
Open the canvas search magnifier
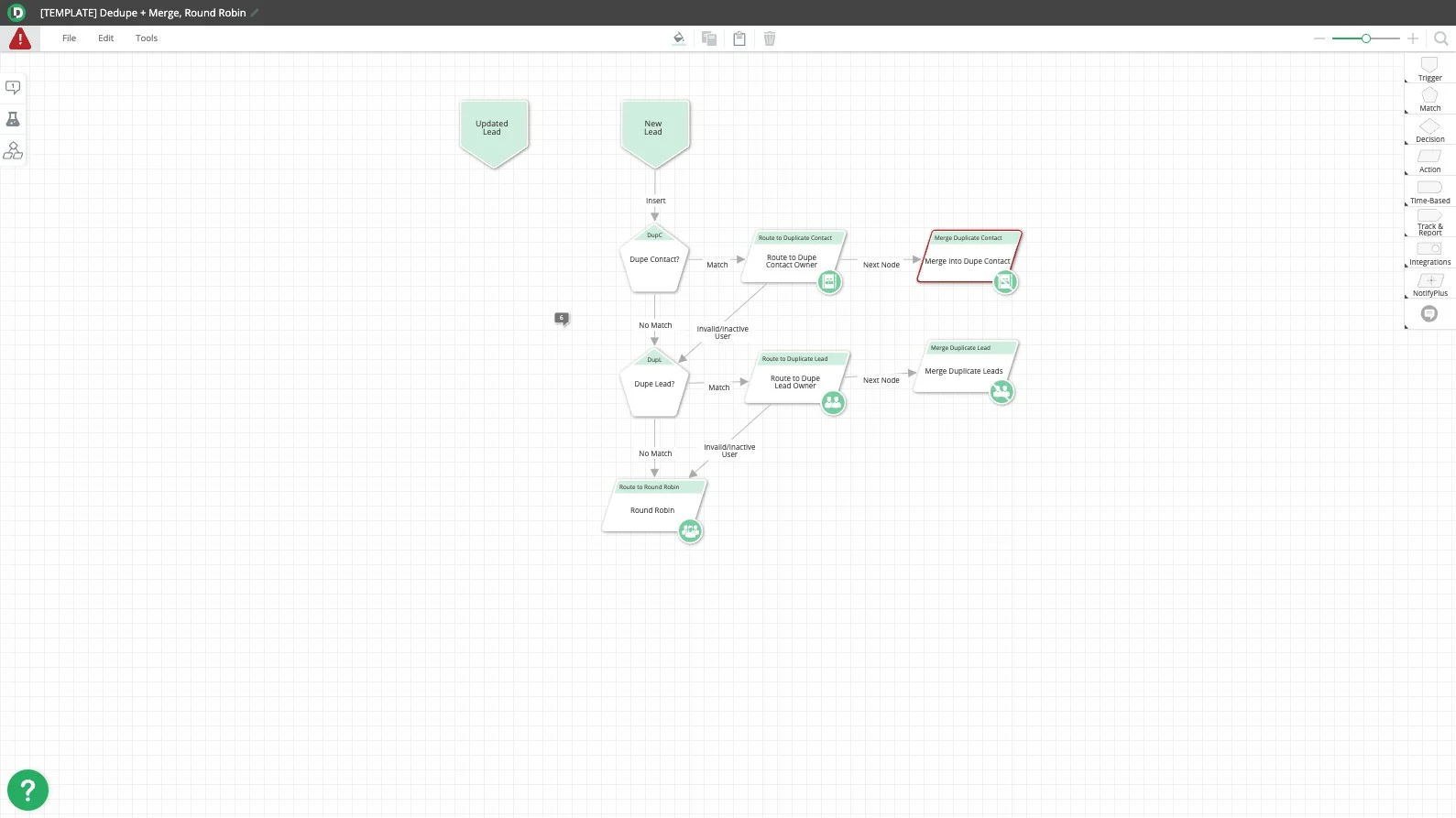(1440, 38)
